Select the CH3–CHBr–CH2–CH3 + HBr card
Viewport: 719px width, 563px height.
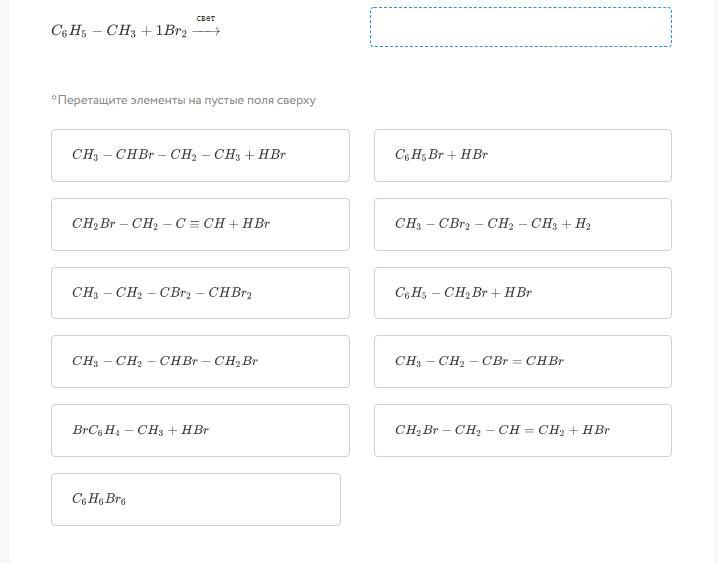pos(200,155)
